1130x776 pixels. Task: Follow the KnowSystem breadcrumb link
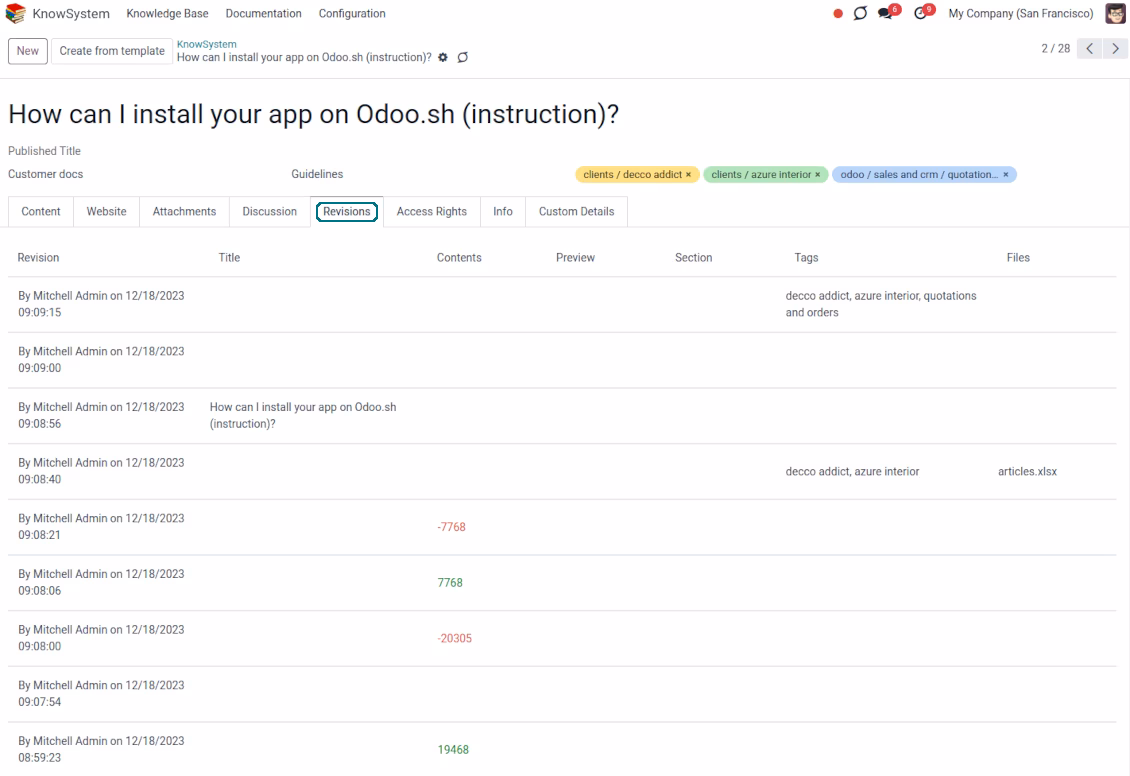coord(207,44)
